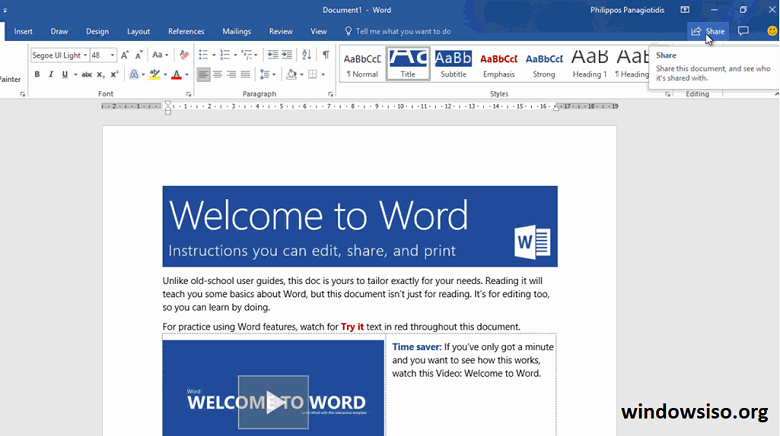Screen dimensions: 780x436
Task: Expand the bullet library dropdown arrow
Action: tap(213, 55)
